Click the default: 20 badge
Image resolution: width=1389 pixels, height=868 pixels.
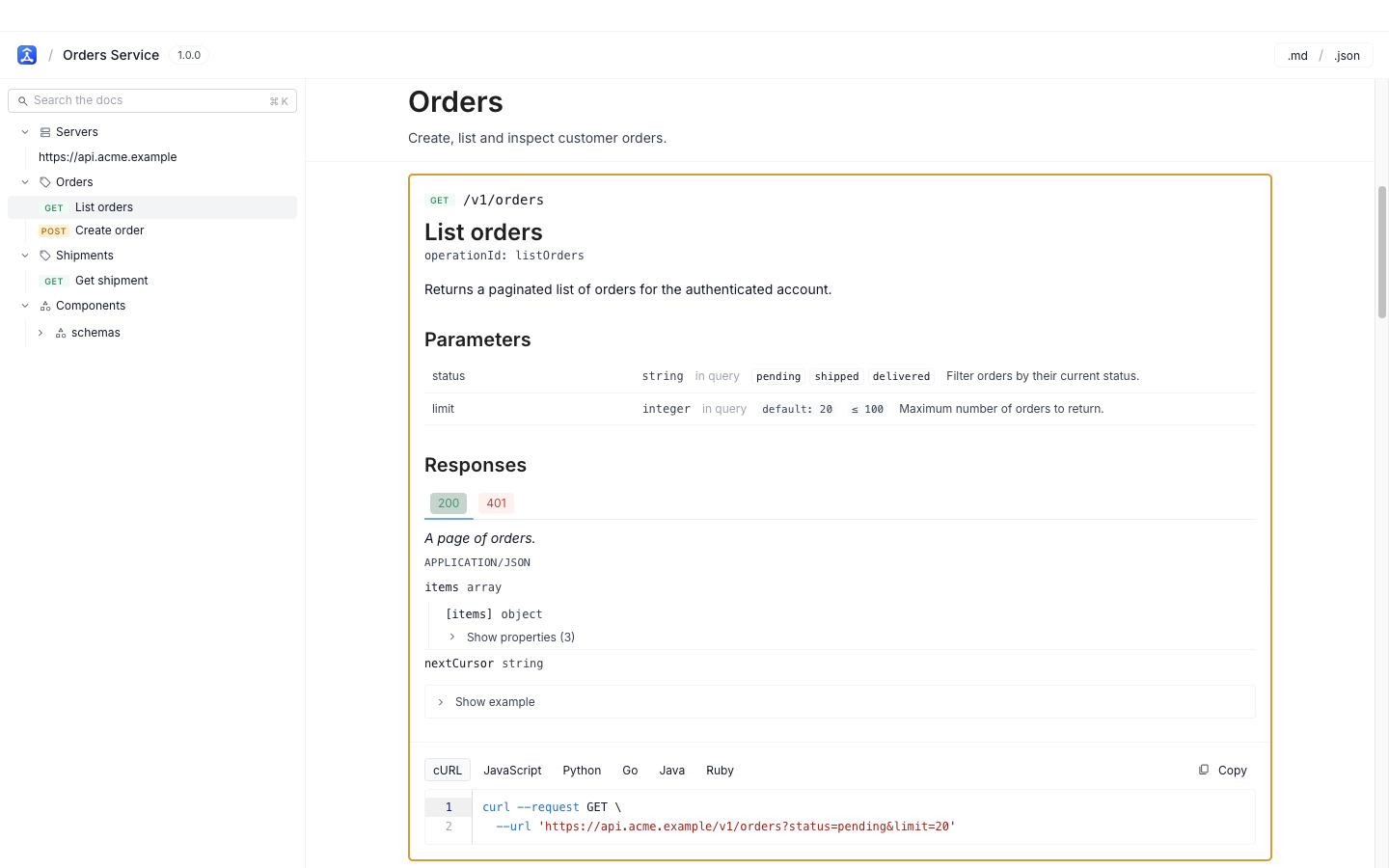coord(797,409)
